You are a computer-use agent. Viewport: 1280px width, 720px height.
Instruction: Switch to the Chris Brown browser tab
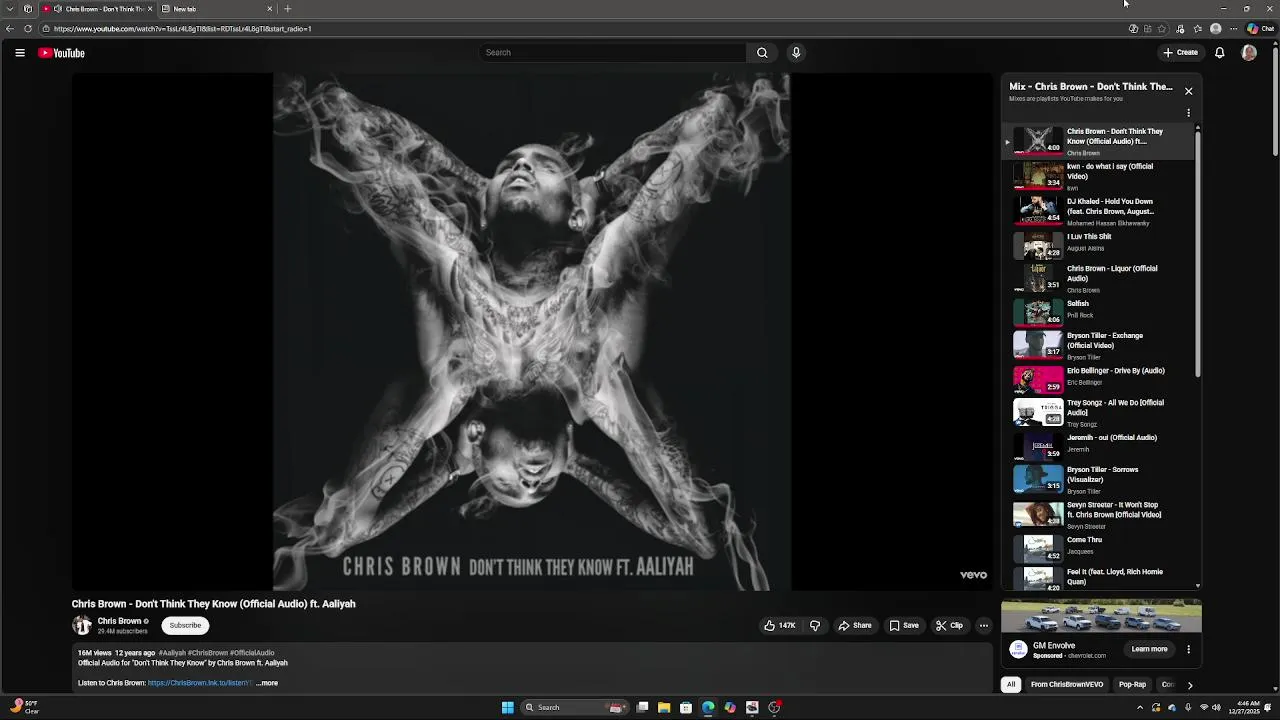click(97, 9)
